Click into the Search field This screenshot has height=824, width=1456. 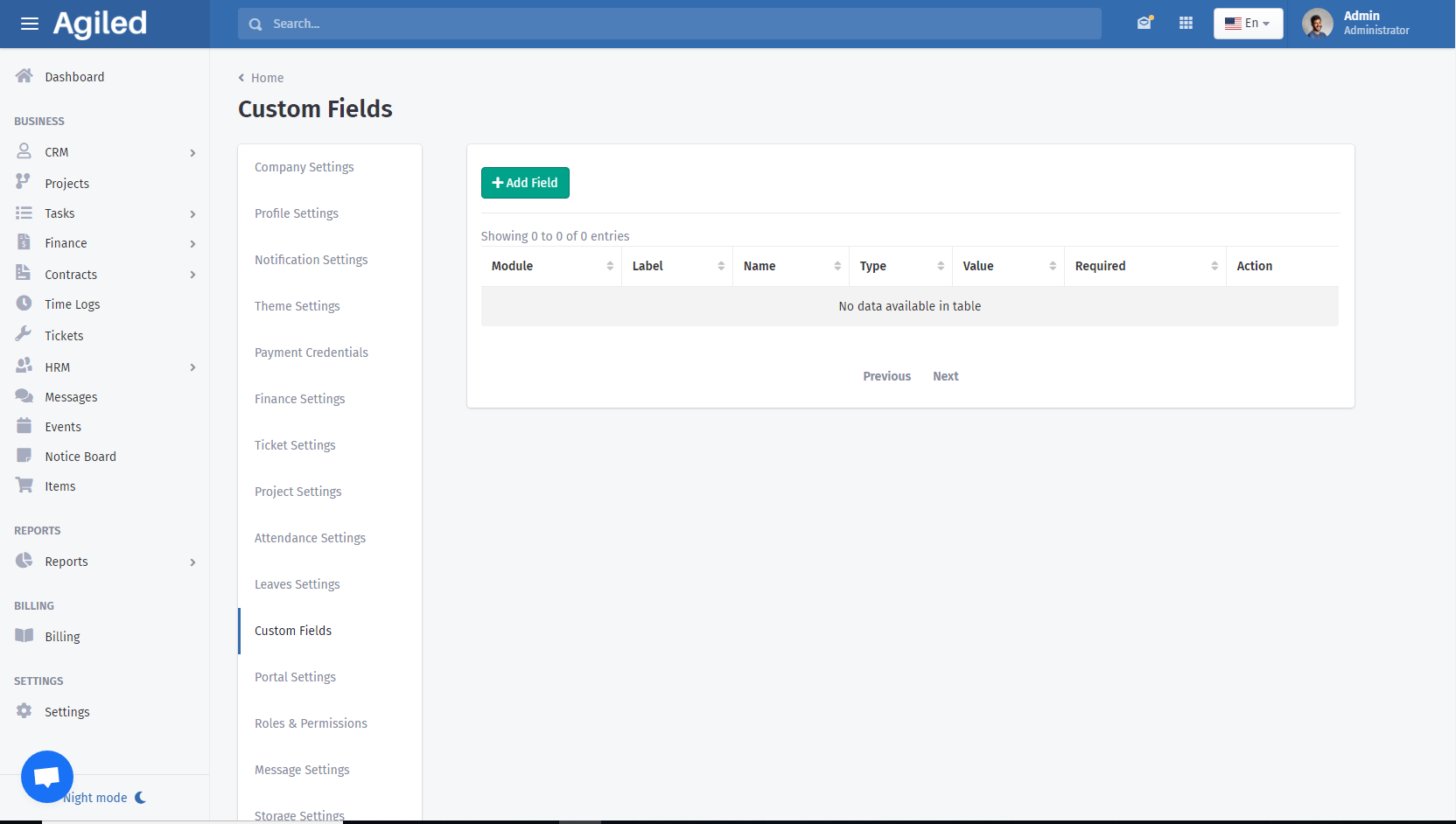tap(669, 24)
